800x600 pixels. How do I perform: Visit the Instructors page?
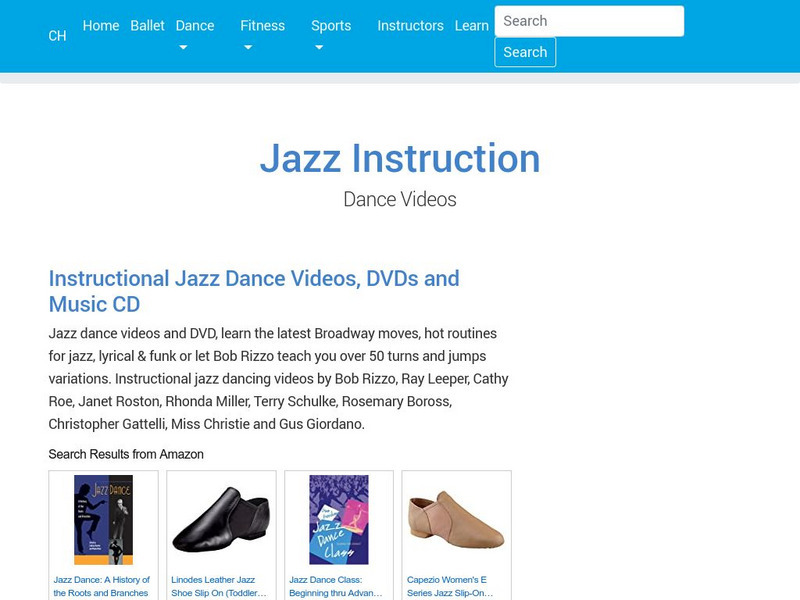[x=410, y=26]
